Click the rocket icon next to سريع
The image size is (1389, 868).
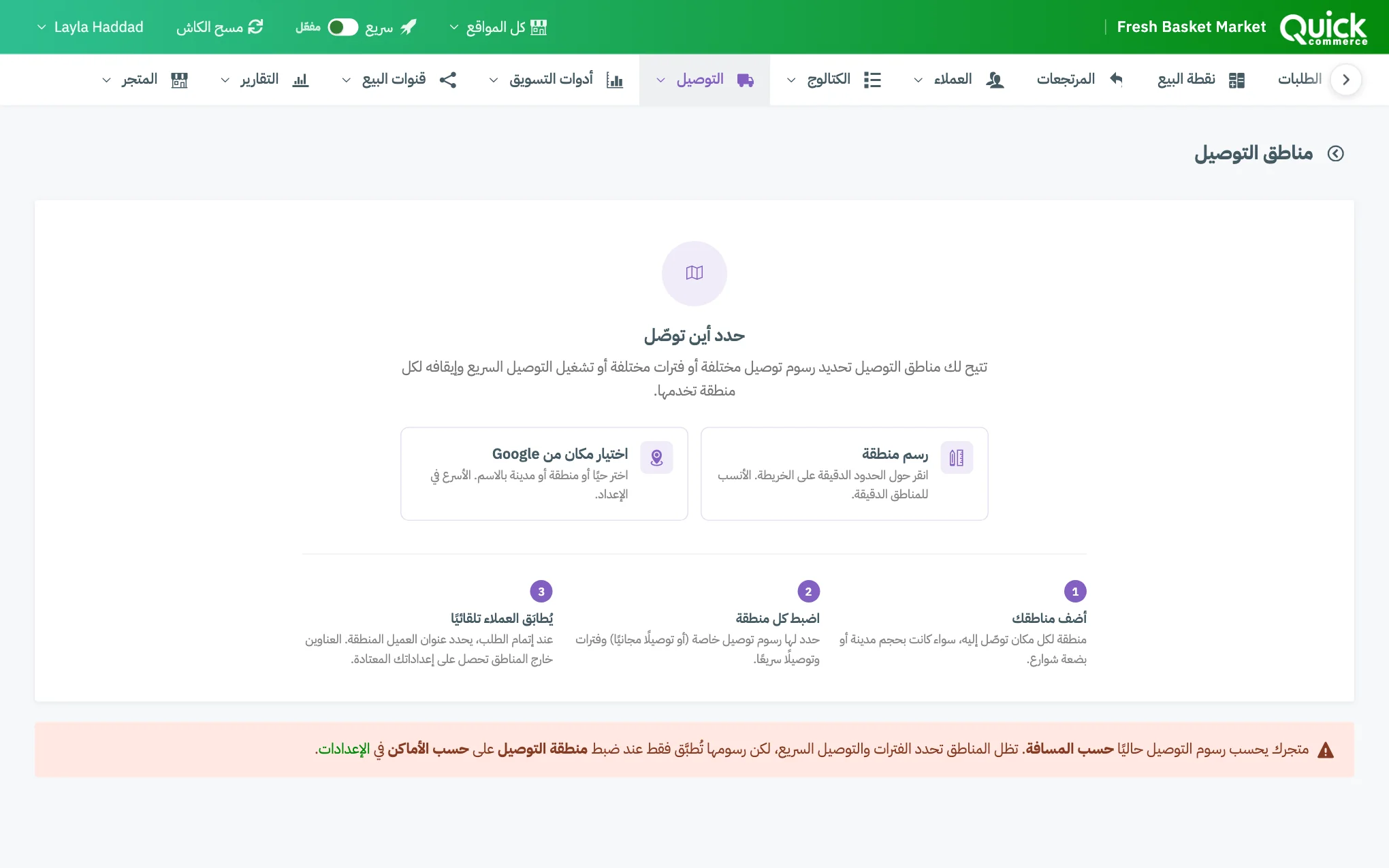pos(408,27)
